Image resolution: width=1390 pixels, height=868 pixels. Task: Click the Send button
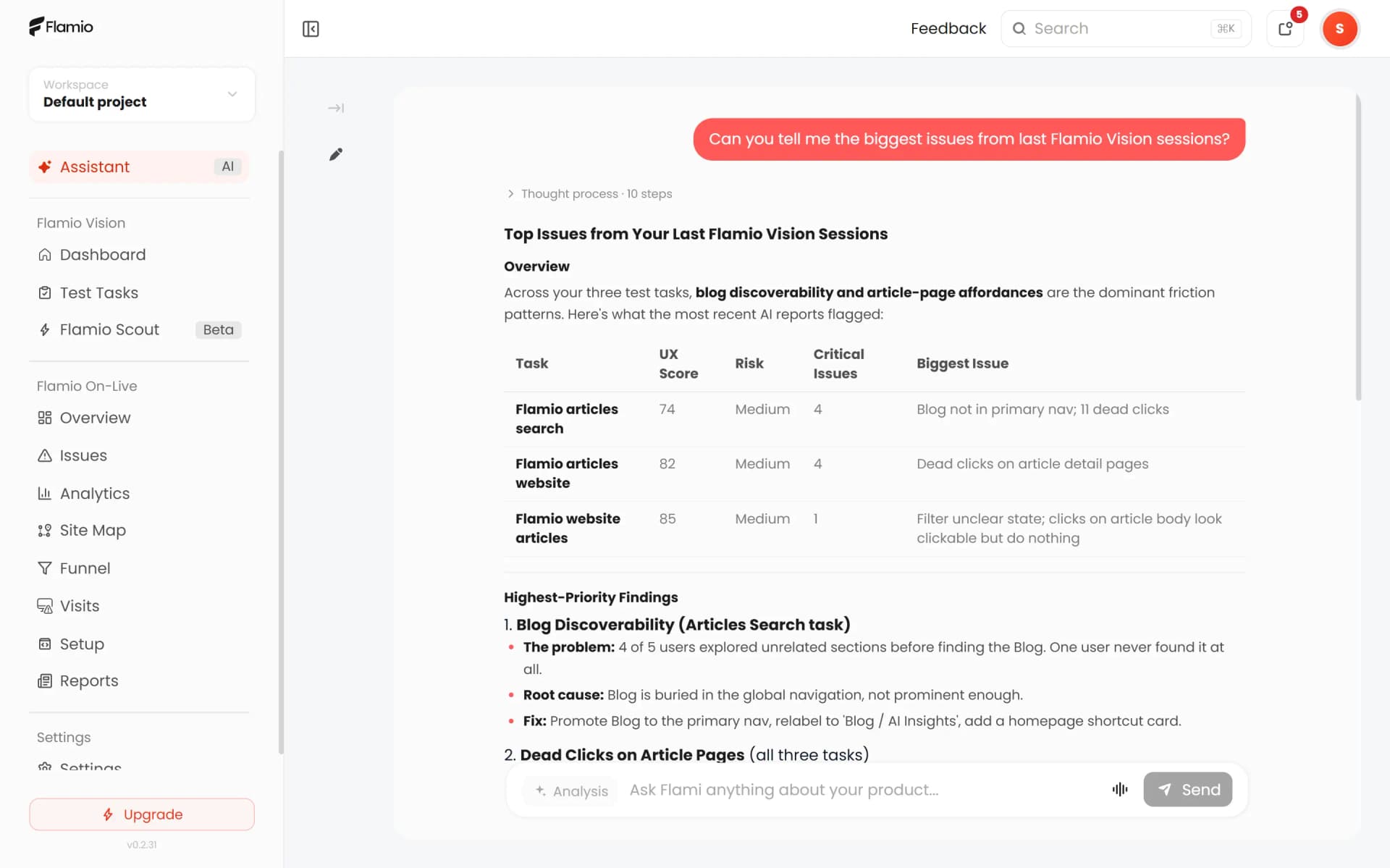pyautogui.click(x=1187, y=789)
